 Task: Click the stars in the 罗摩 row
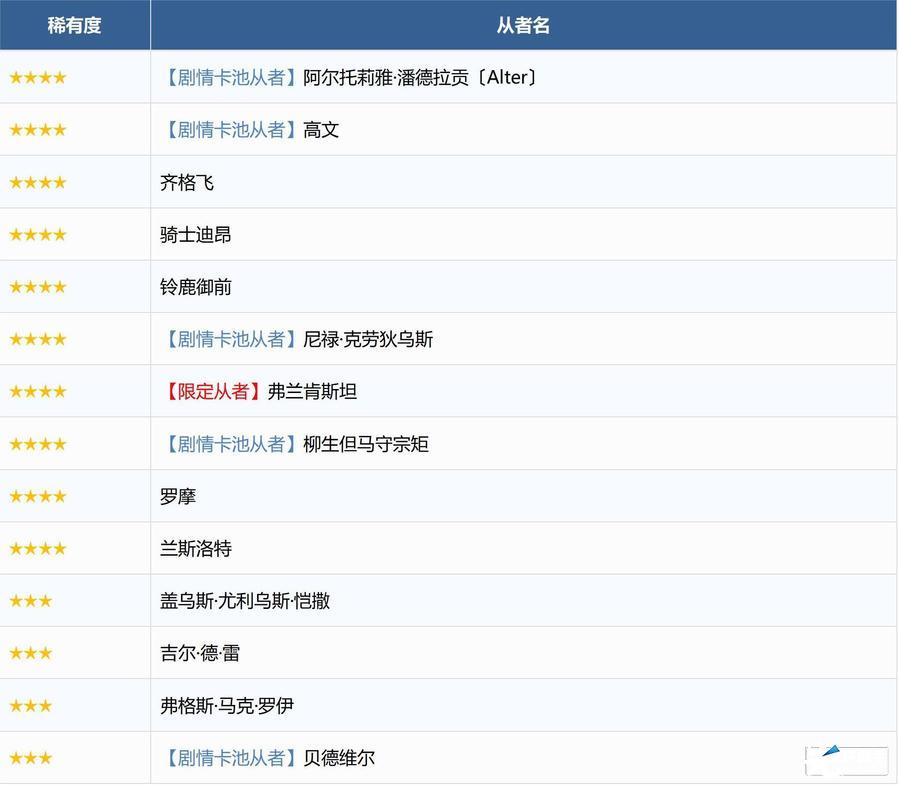[x=38, y=496]
